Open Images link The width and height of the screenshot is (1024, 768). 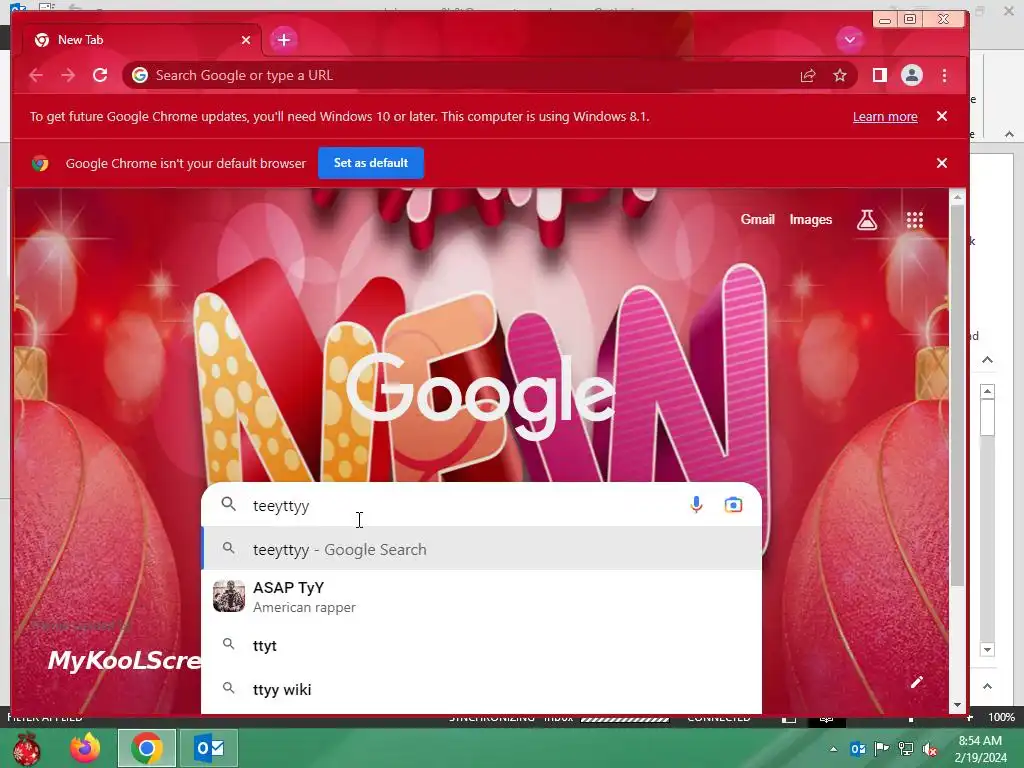pos(810,220)
